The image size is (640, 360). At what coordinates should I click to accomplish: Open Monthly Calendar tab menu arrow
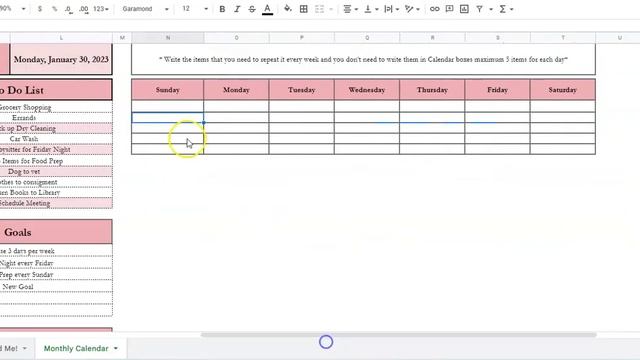pos(116,348)
